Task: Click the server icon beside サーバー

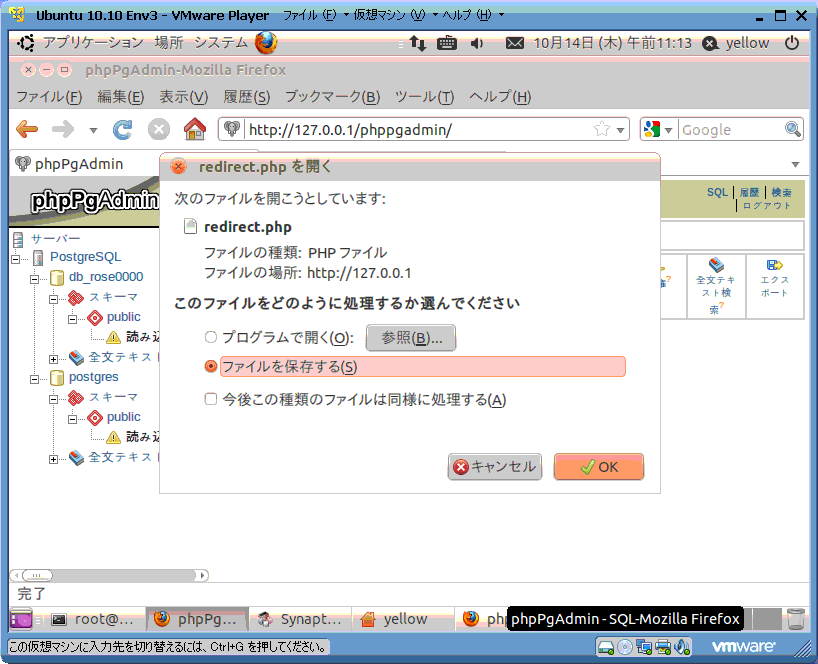Action: [18, 239]
